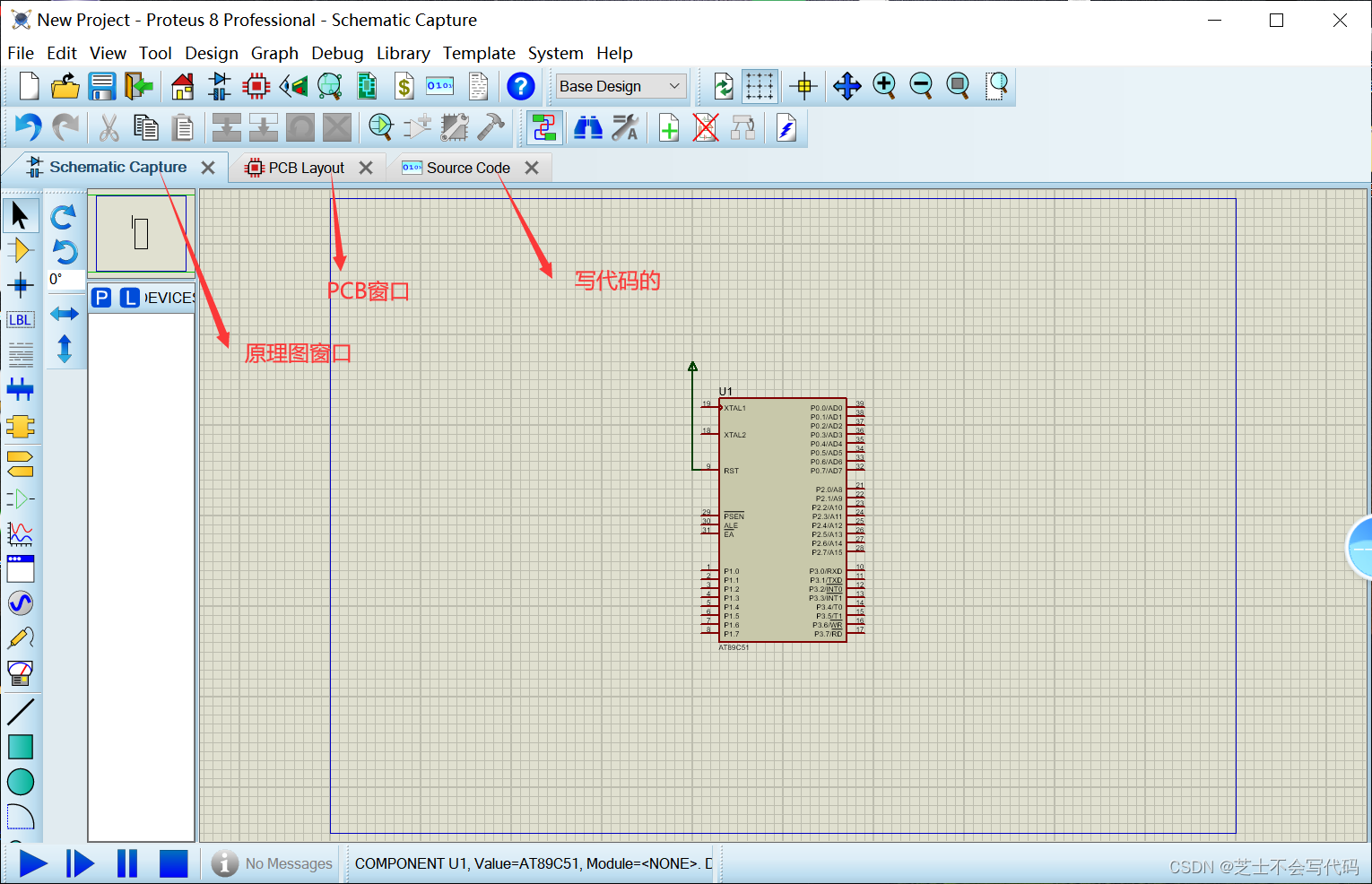Open the Bill of Materials dollar icon

point(404,87)
